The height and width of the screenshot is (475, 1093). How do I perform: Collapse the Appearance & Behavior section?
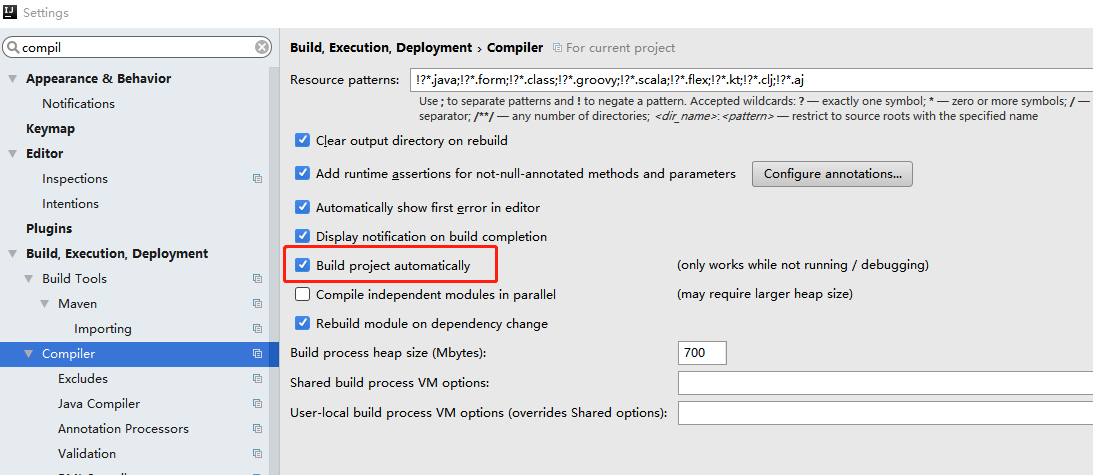[13, 79]
